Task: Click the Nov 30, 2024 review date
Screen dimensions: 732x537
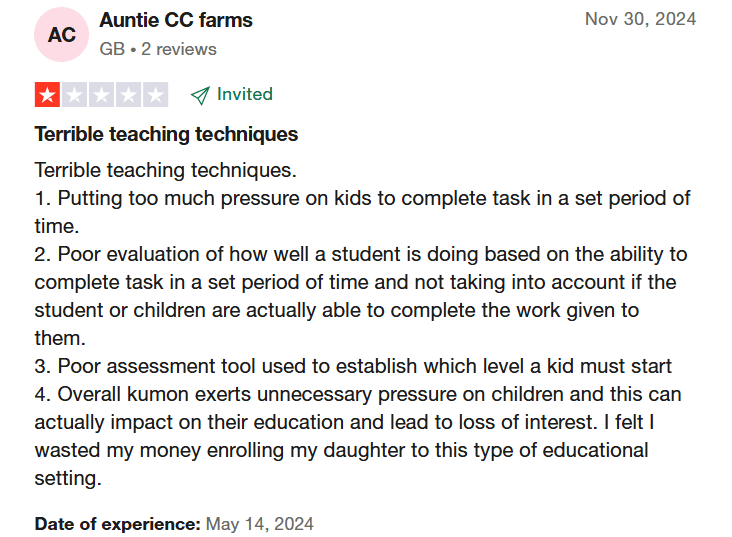Action: [x=640, y=20]
